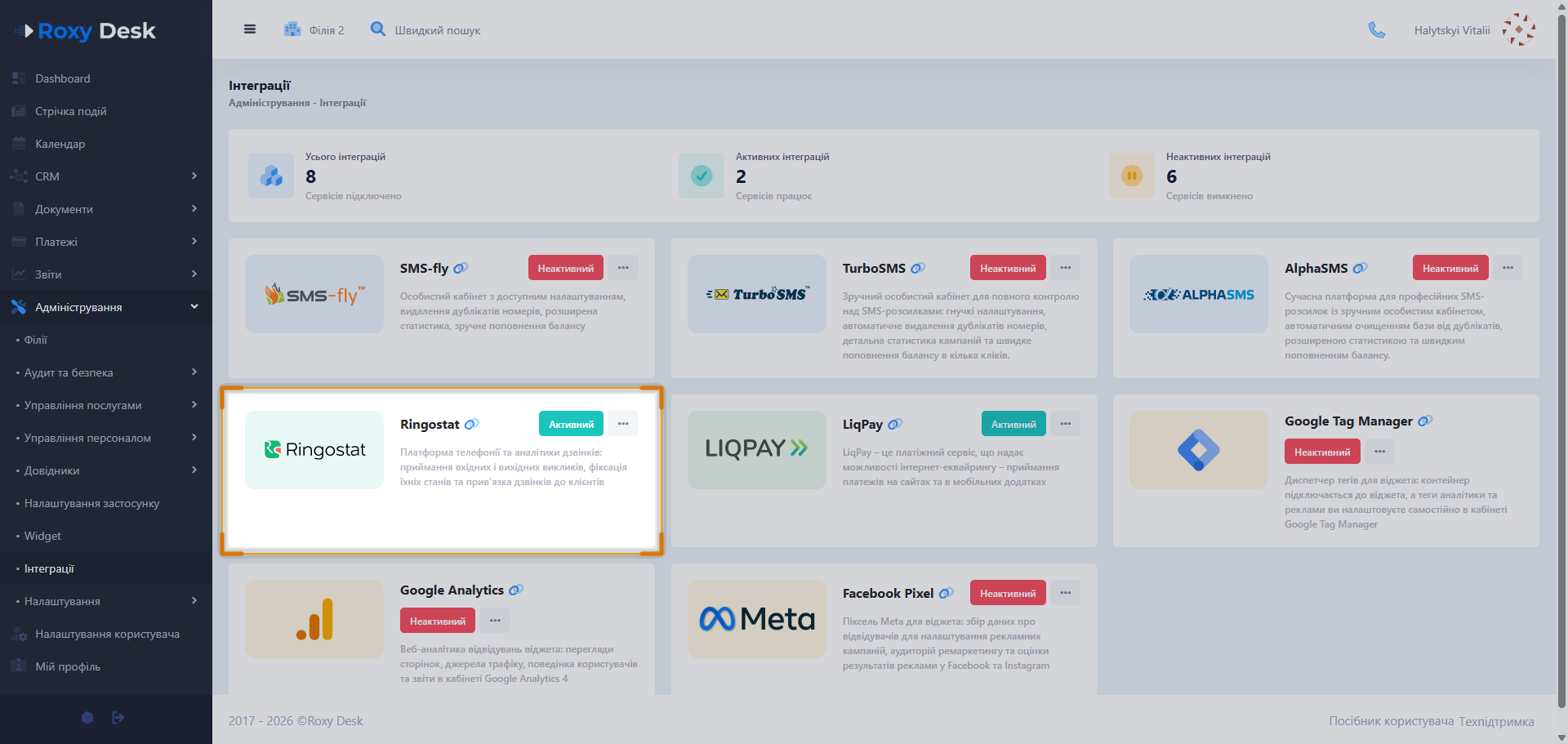1568x744 pixels.
Task: Click the link icon beside Google Tag Manager
Action: click(x=1425, y=421)
